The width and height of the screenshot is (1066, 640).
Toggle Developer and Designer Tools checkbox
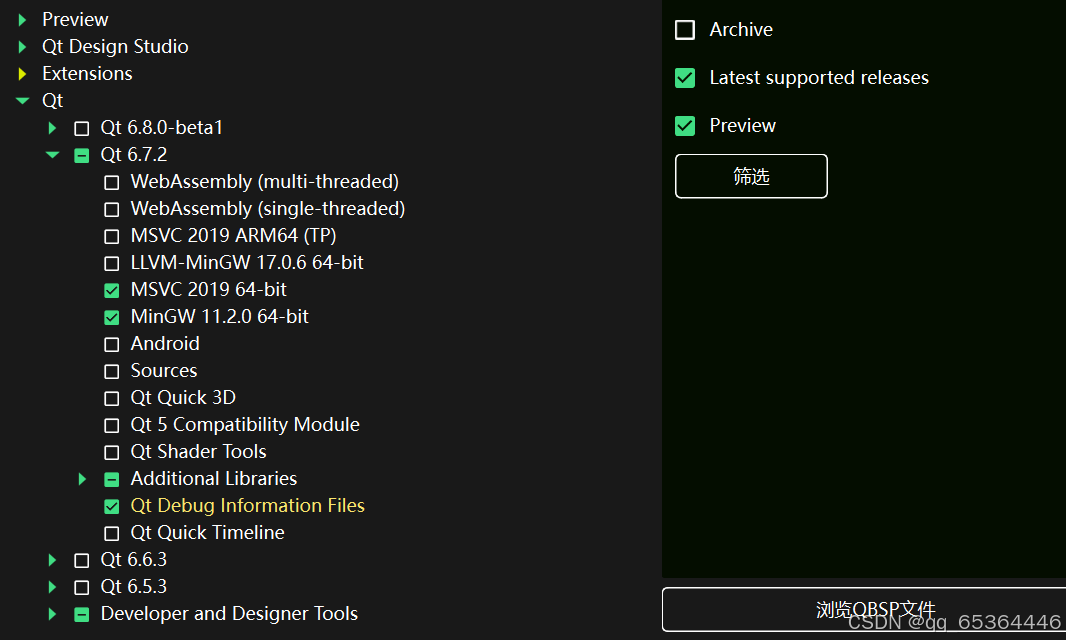(x=82, y=614)
